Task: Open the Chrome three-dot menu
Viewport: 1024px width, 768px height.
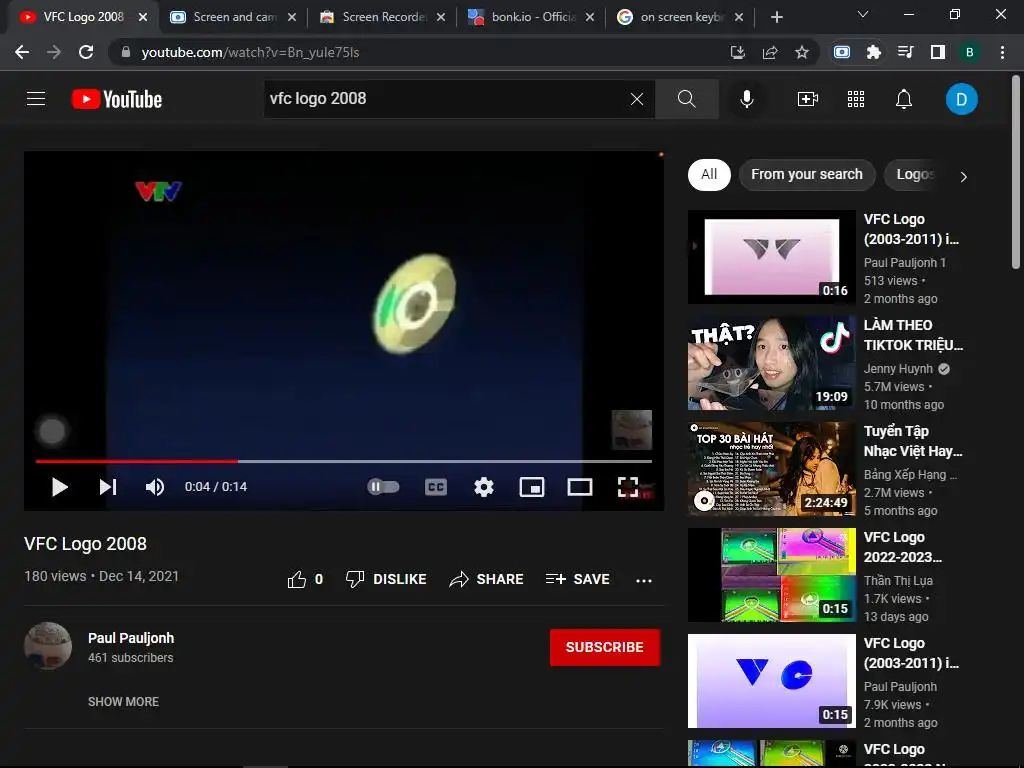Action: [x=1002, y=52]
